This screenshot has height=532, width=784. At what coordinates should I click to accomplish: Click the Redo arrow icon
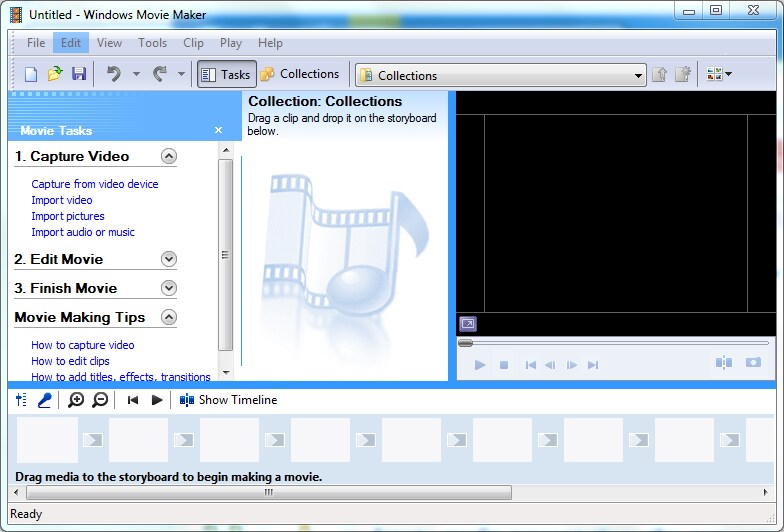(160, 74)
